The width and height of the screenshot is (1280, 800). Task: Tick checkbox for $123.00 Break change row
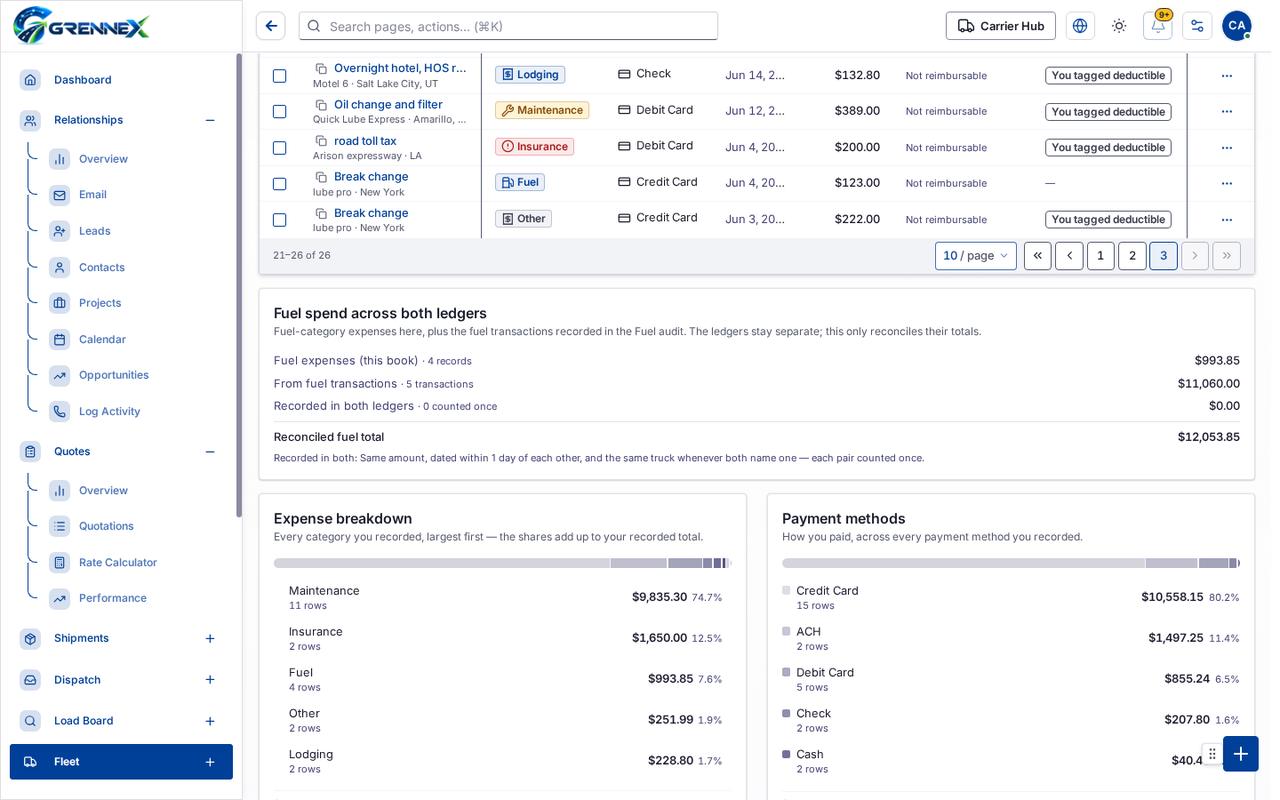(280, 184)
